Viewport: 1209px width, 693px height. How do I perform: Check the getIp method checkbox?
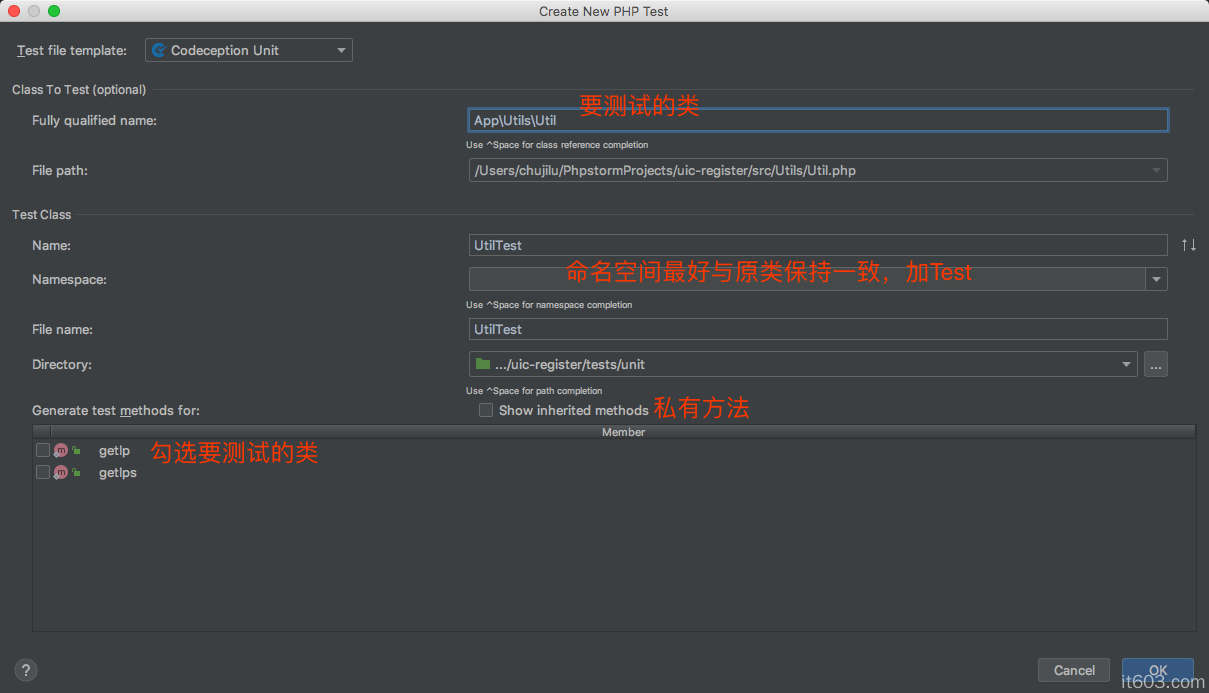click(42, 451)
